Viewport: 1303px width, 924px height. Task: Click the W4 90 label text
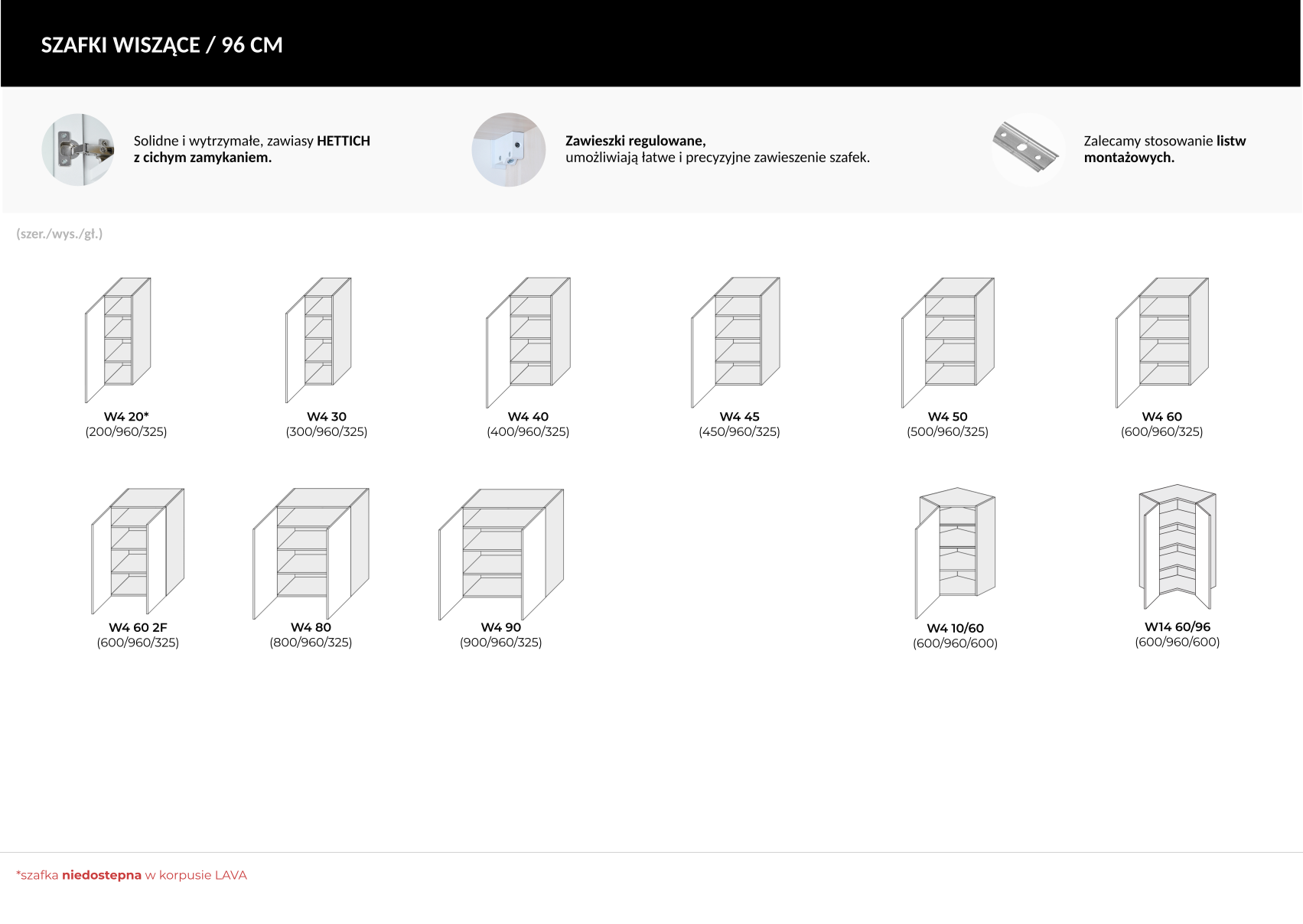pos(501,627)
